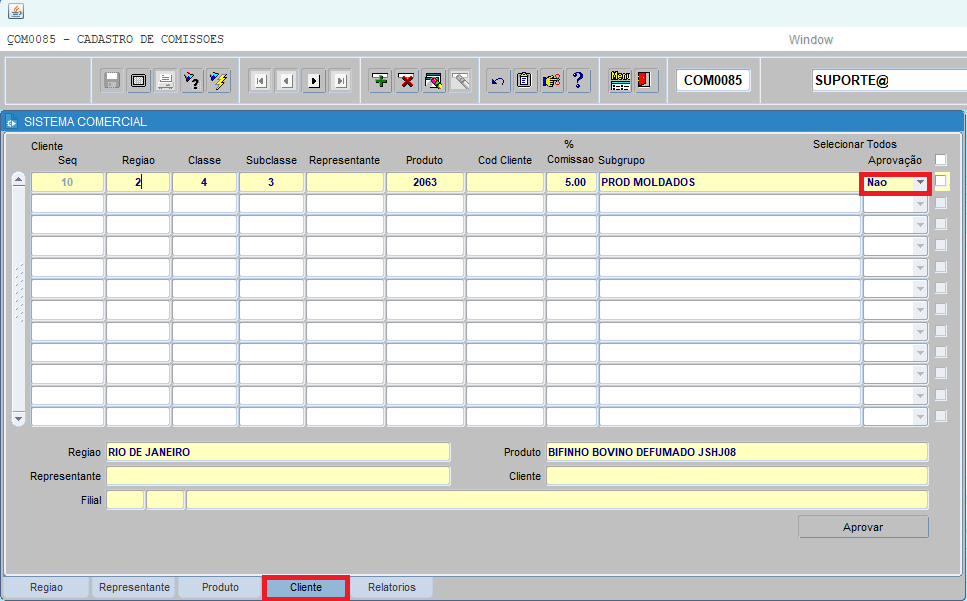Go to the next record
This screenshot has height=601, width=967.
point(314,81)
